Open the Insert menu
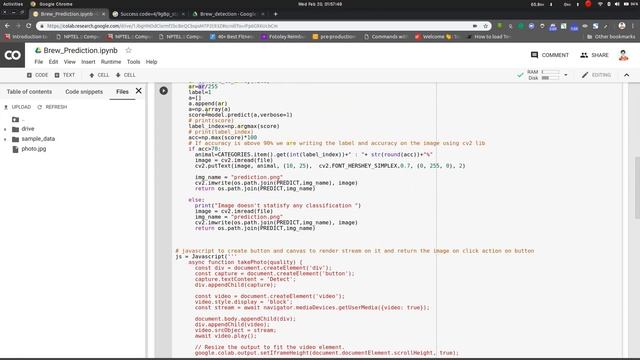 click(88, 62)
